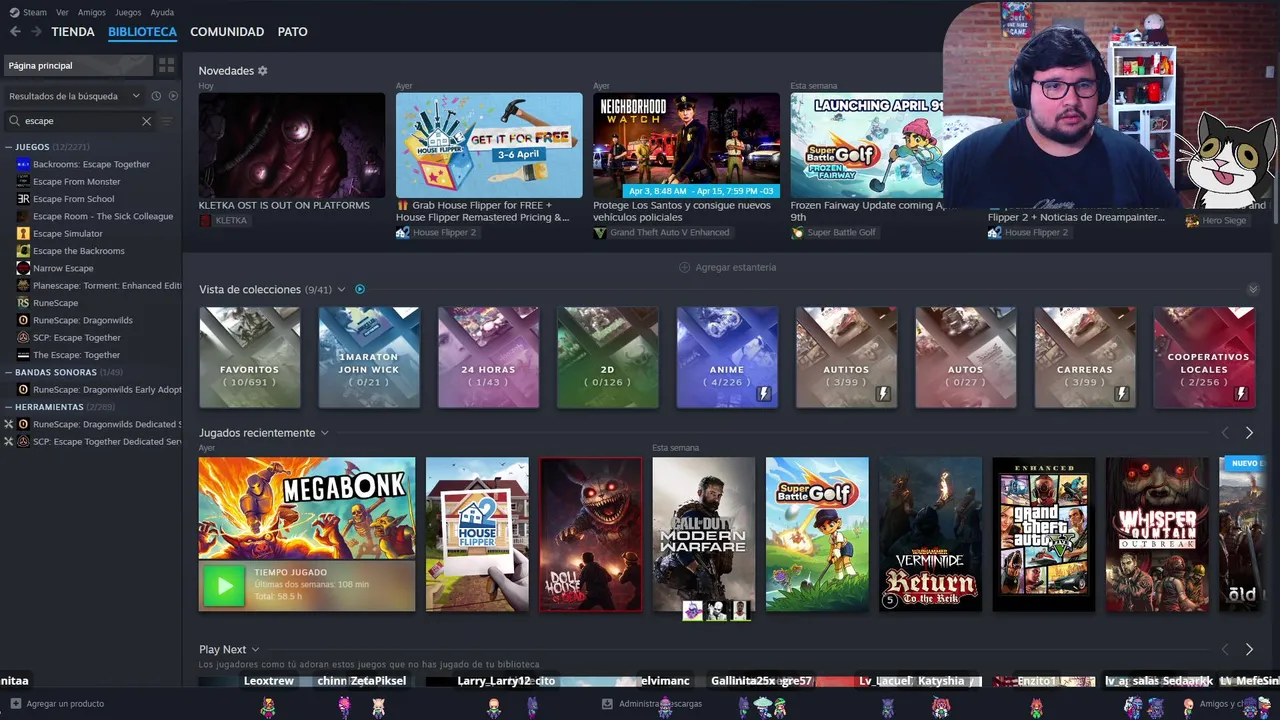1280x720 pixels.
Task: Collapse the JUEGOS category
Action: (x=9, y=147)
